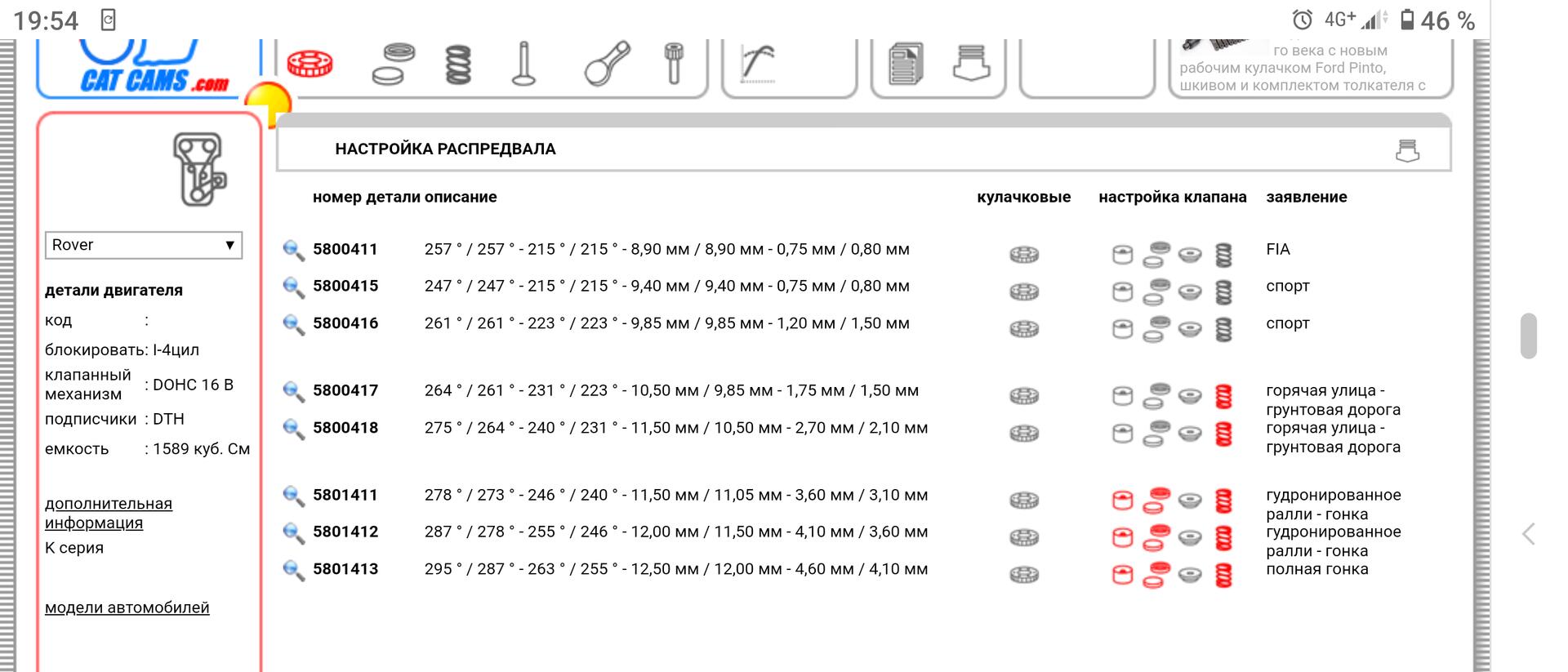
Task: Open the rocker arm category icon
Action: [x=608, y=64]
